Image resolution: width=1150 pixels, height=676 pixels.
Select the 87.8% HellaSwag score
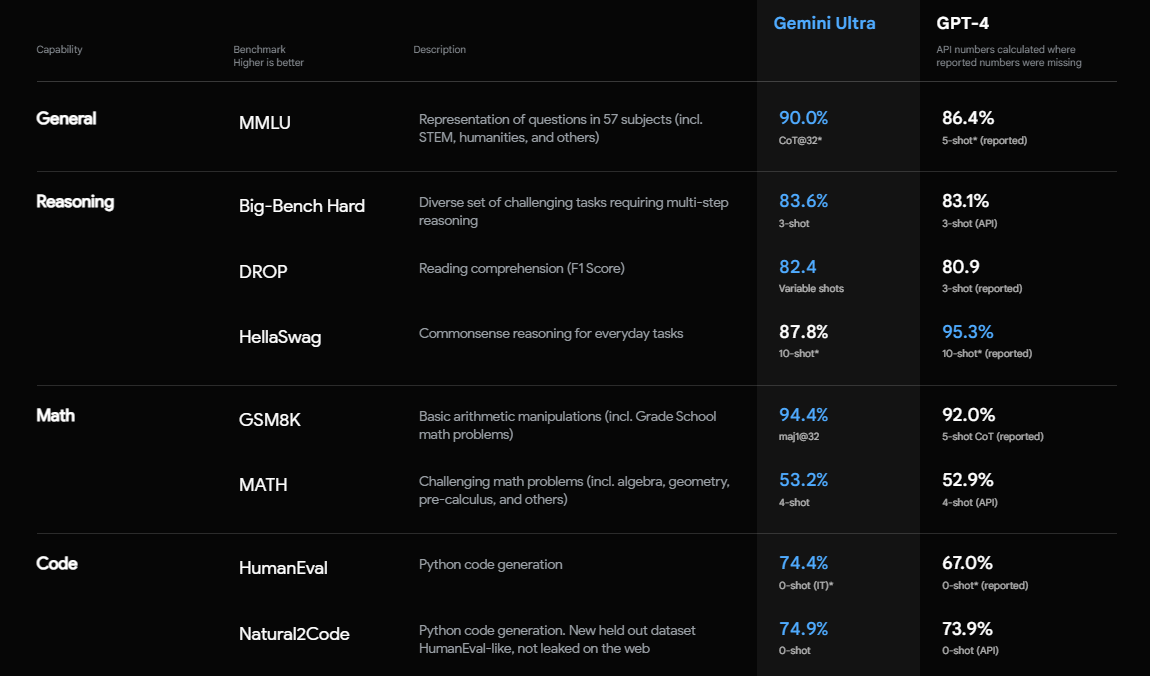pos(803,332)
